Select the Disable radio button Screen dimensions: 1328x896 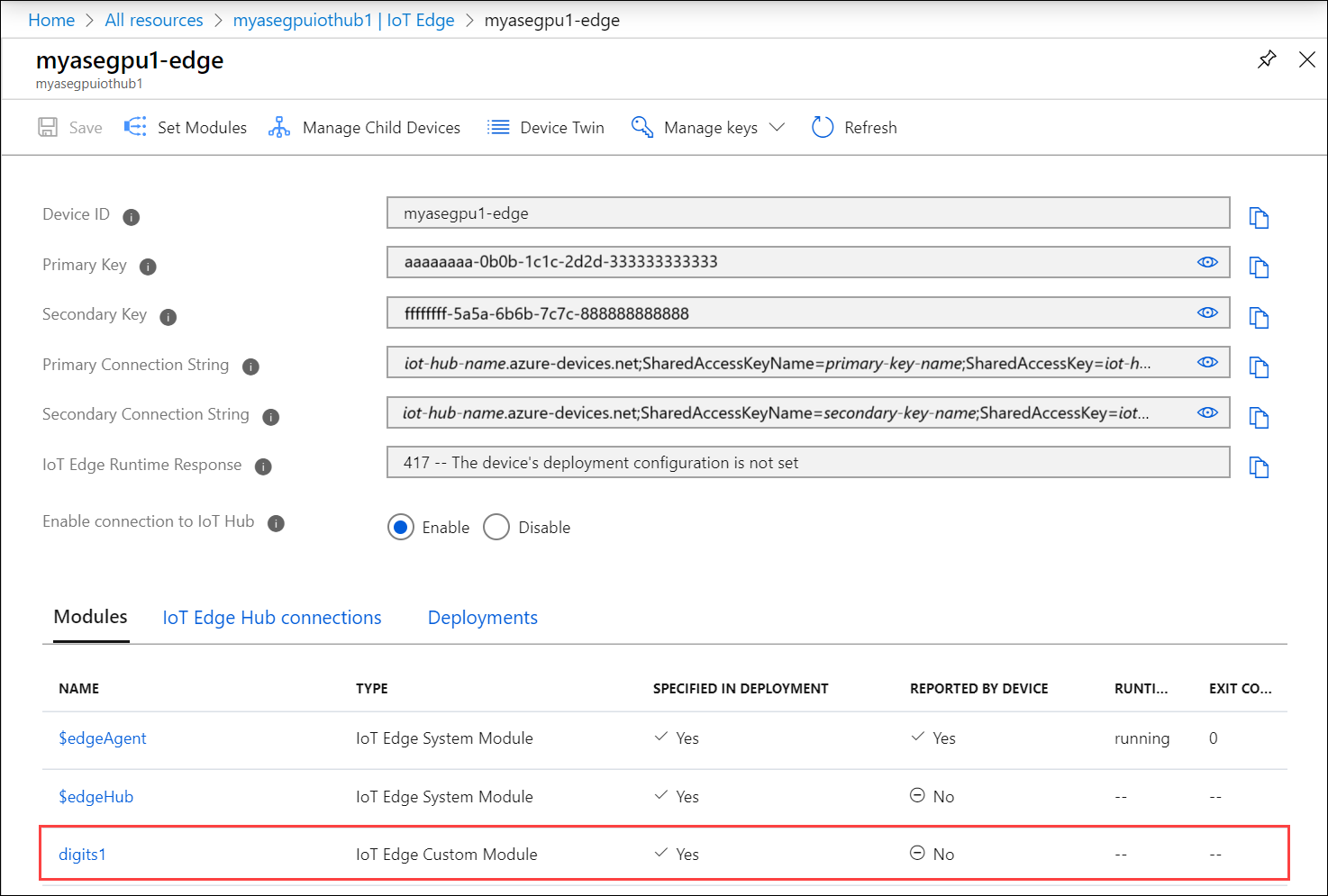coord(496,527)
